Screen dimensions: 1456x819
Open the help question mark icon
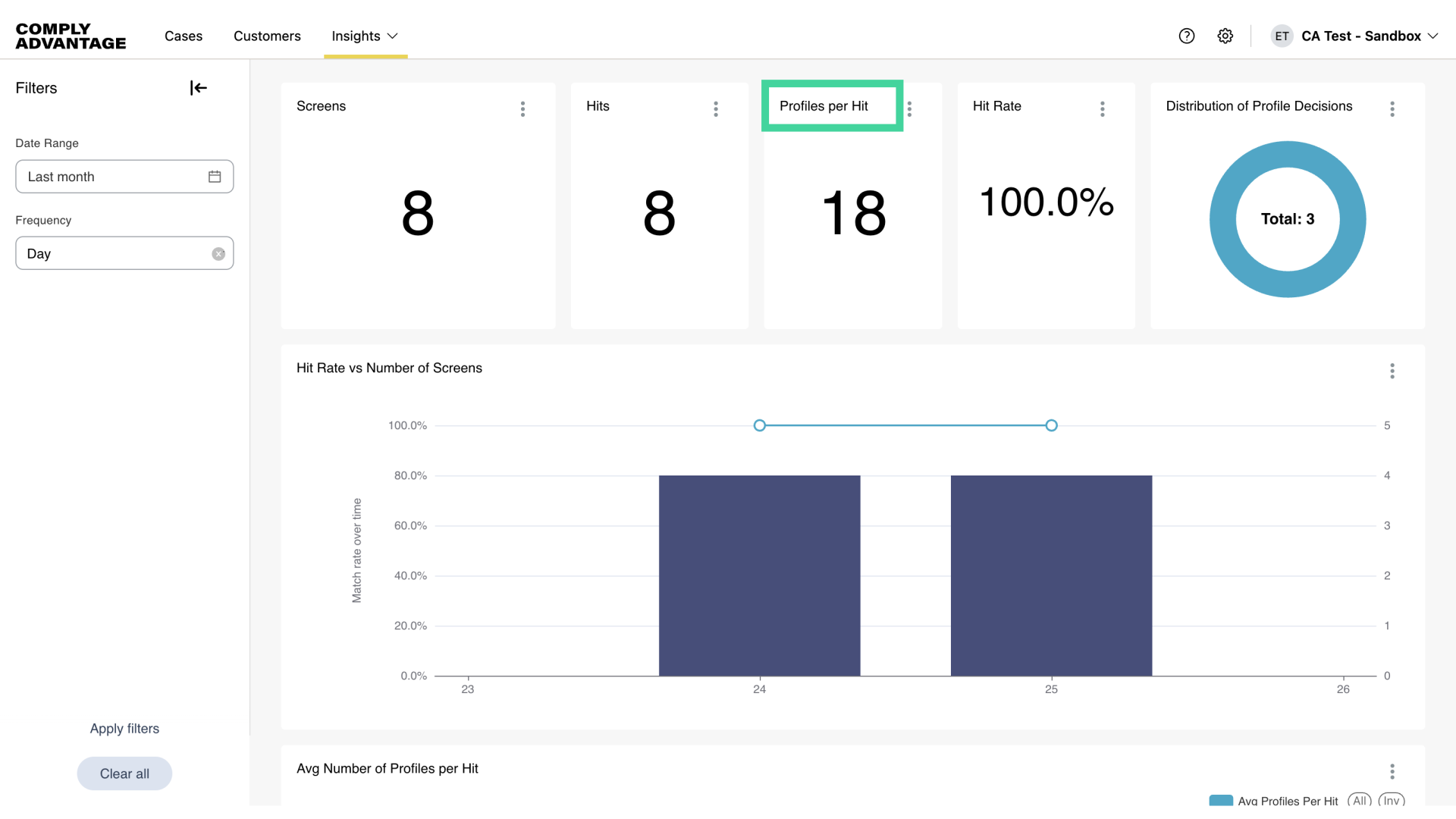tap(1187, 36)
